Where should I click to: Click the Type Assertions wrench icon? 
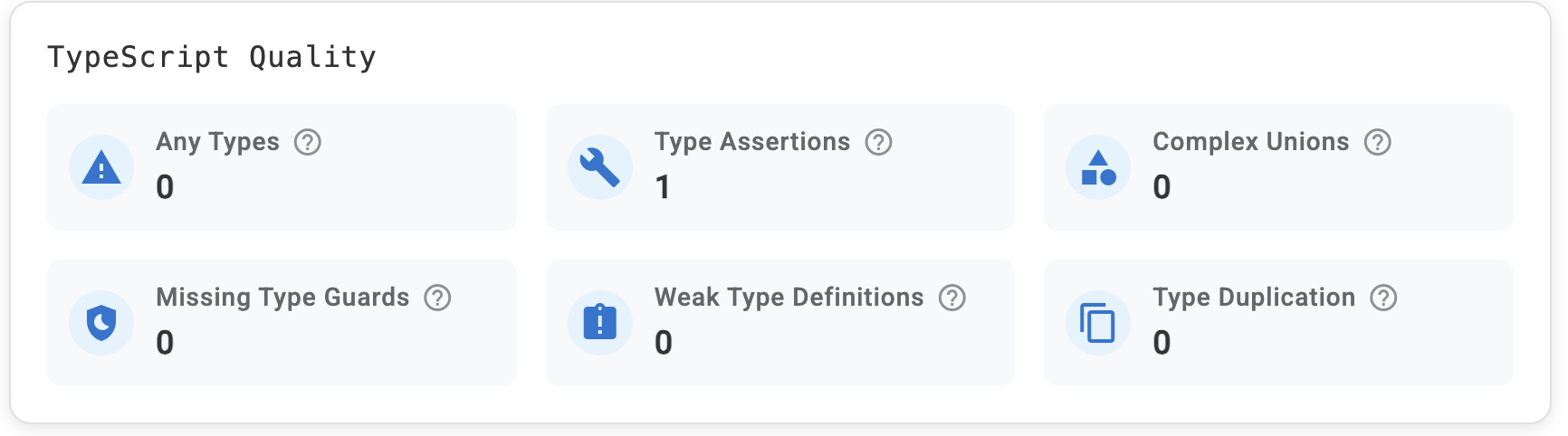(x=599, y=167)
